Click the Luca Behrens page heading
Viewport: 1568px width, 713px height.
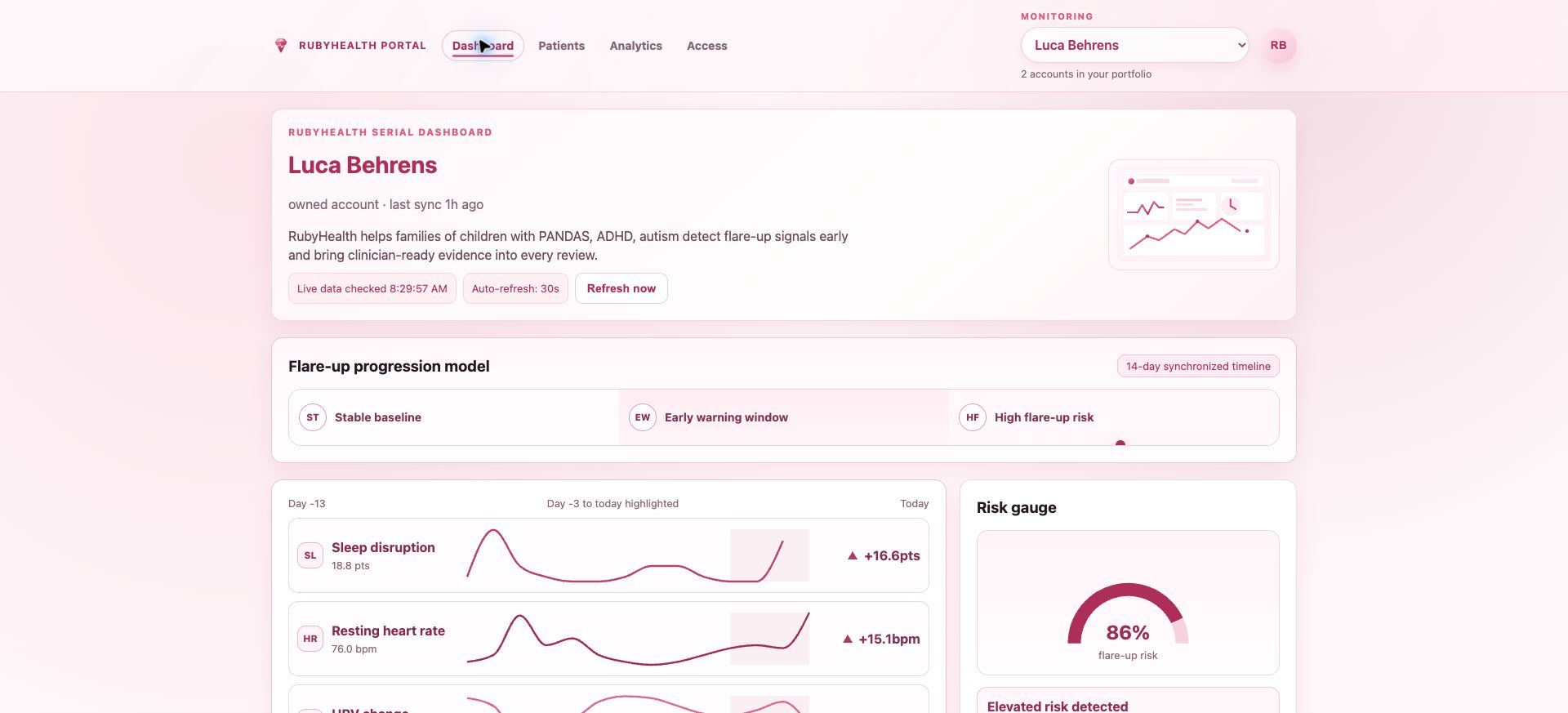(363, 165)
